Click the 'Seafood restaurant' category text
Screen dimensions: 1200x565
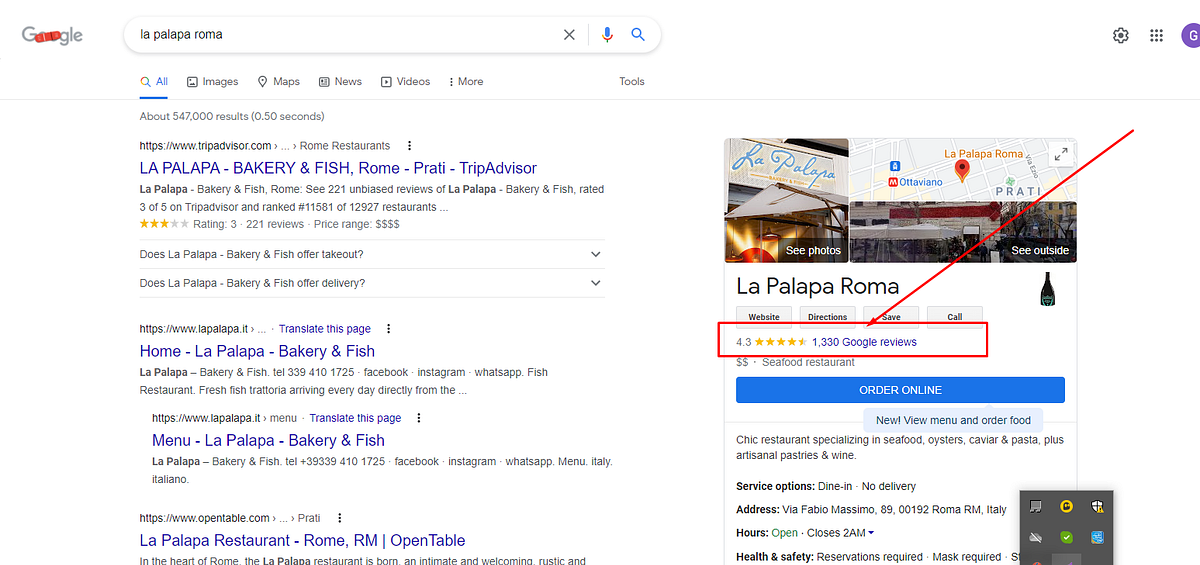coord(808,362)
